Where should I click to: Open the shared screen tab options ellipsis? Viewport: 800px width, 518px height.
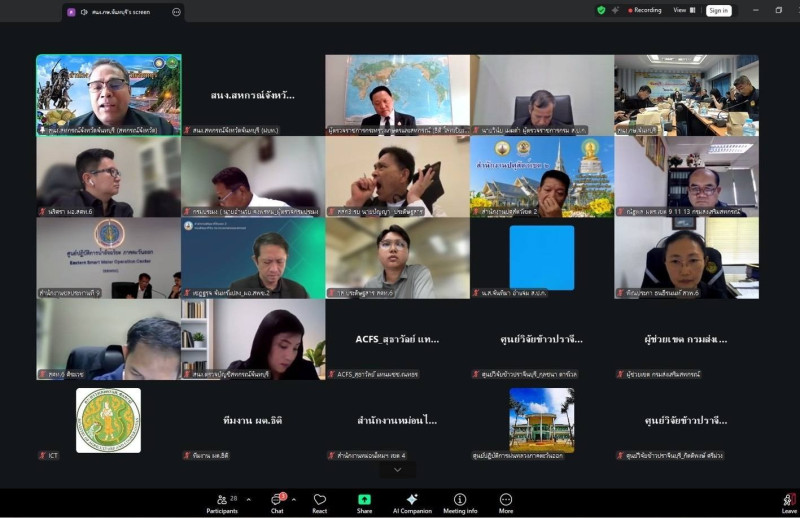coord(176,12)
